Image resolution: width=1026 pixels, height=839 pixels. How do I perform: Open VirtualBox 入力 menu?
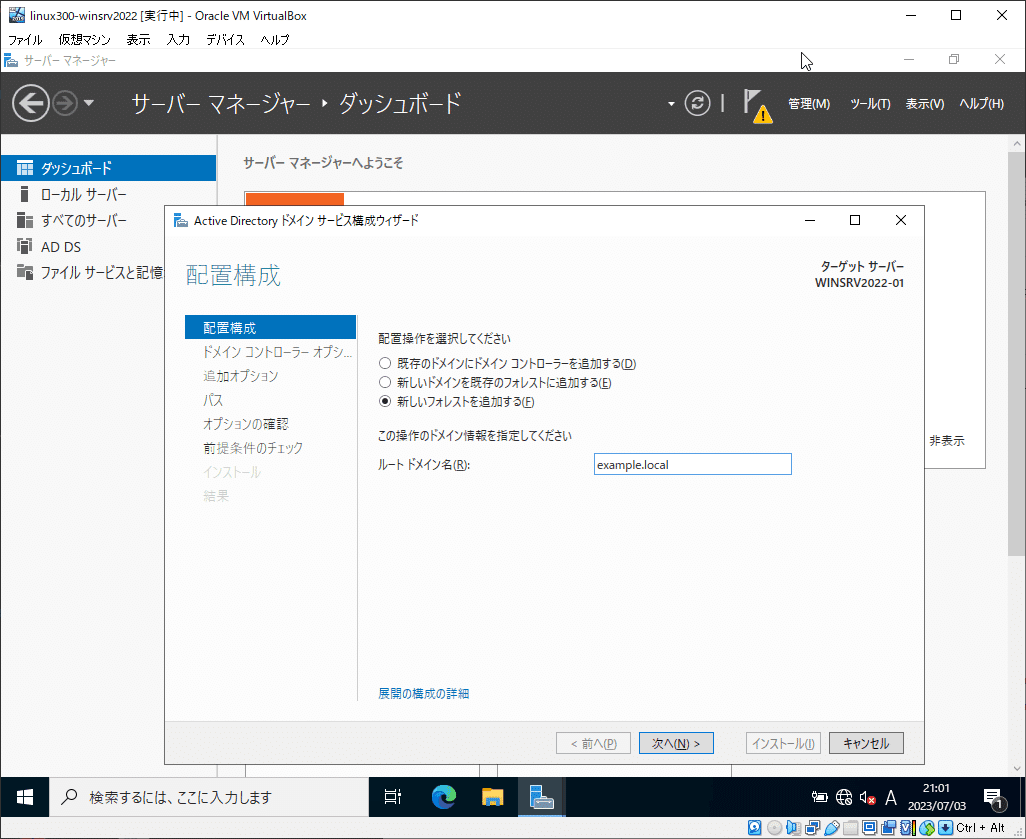click(178, 40)
